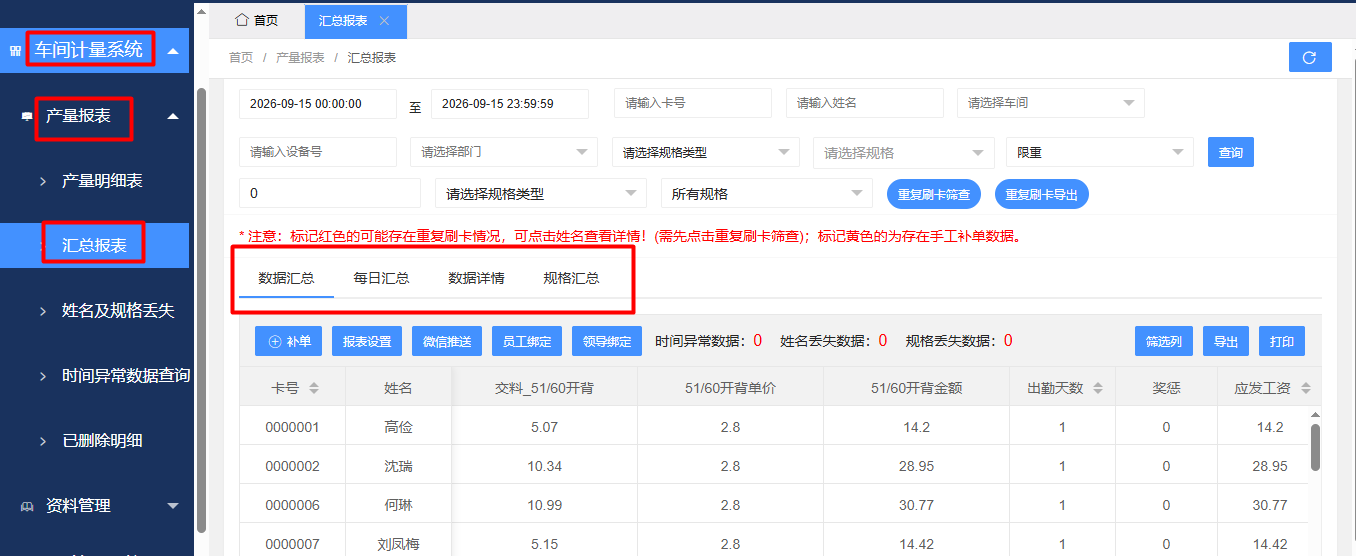Click the 领导绑定 button

tap(607, 341)
